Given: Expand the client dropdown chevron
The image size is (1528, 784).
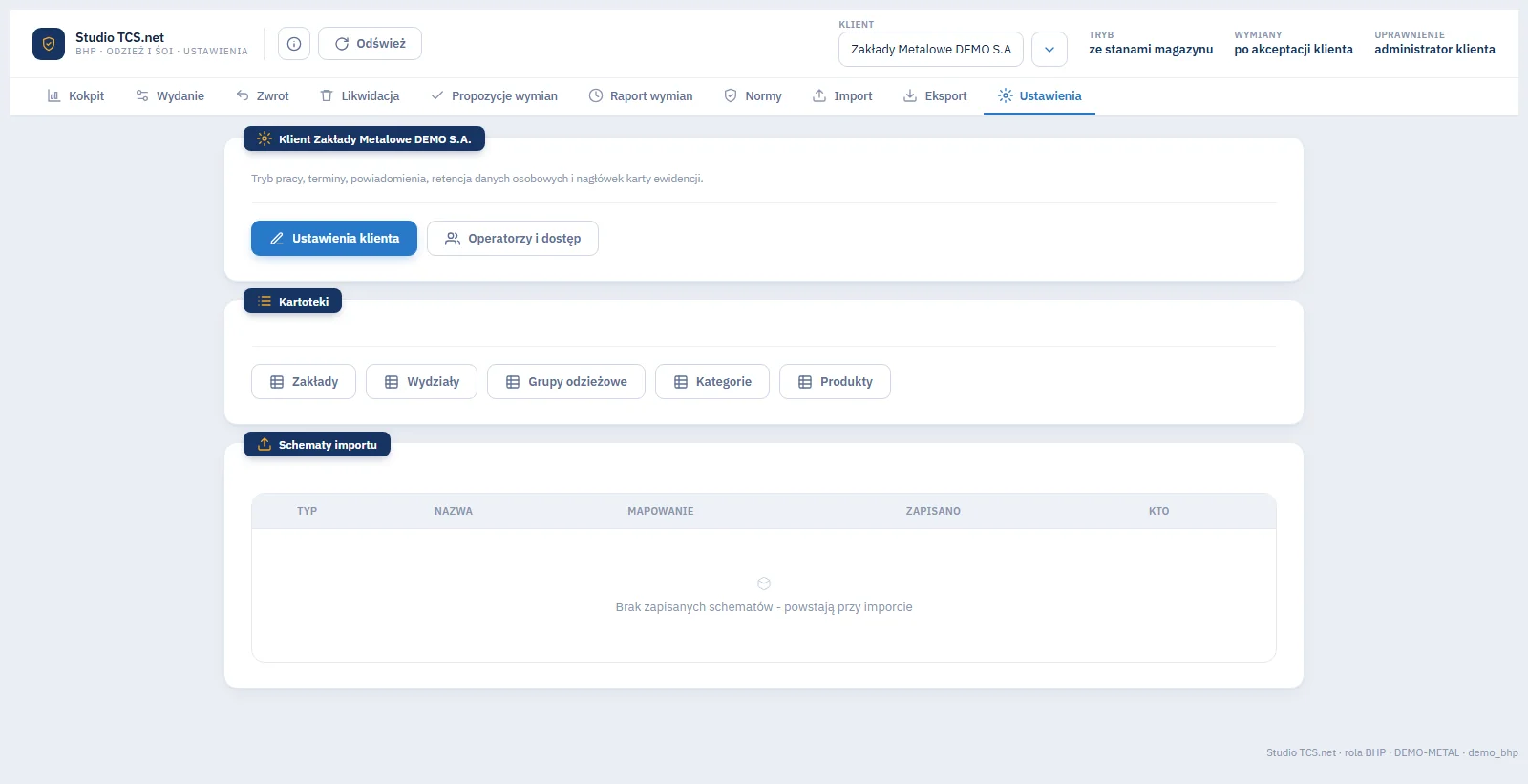Looking at the screenshot, I should pos(1050,50).
